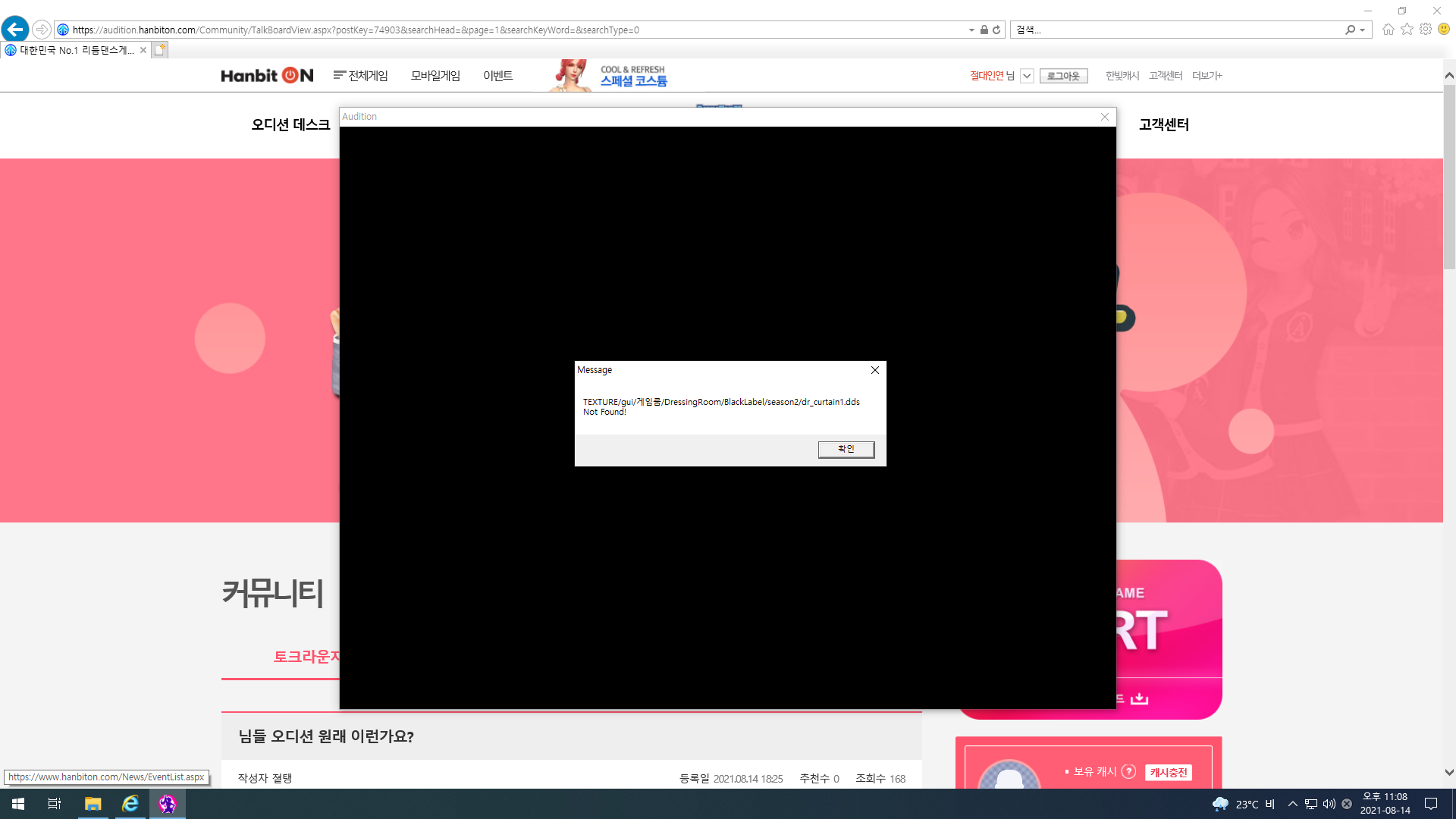Click the address bar lock icon
Image resolution: width=1456 pixels, height=819 pixels.
(x=984, y=30)
